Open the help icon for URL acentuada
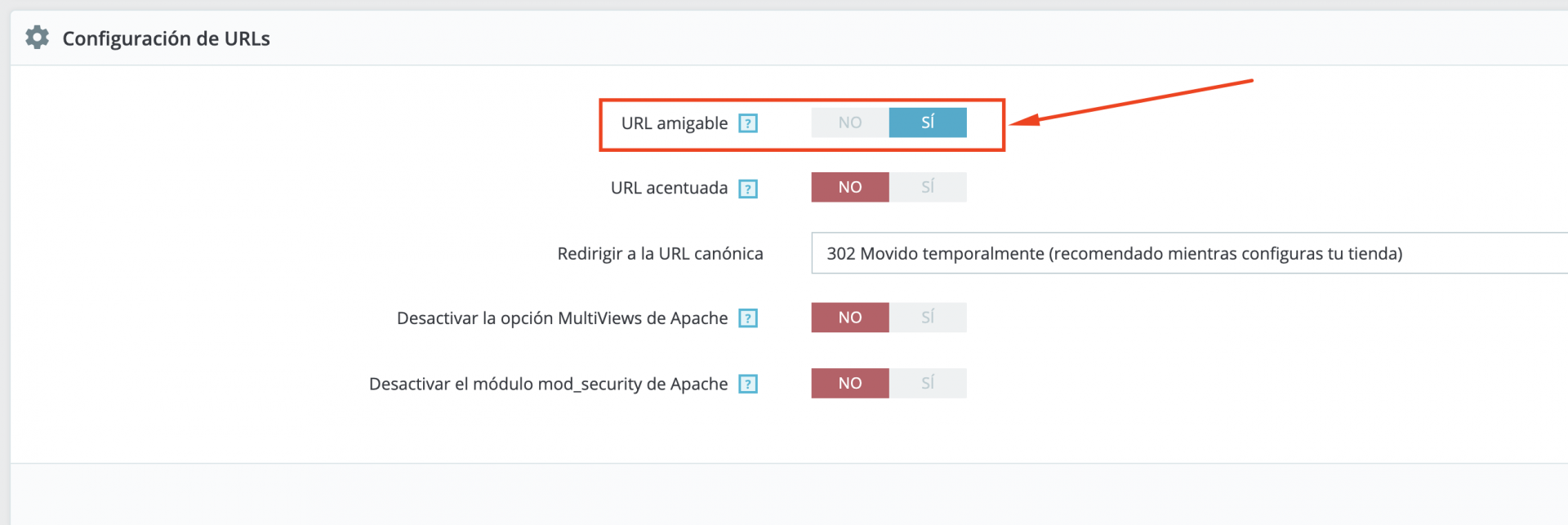This screenshot has width=1568, height=525. pos(748,189)
